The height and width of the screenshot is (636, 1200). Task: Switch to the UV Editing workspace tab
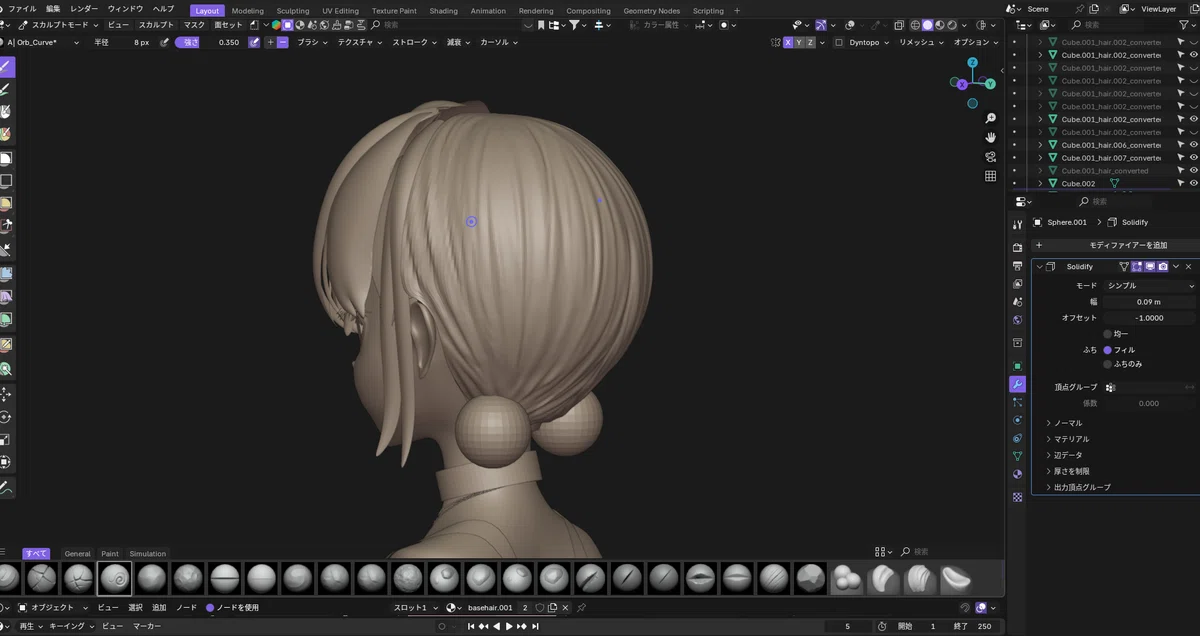(x=340, y=11)
